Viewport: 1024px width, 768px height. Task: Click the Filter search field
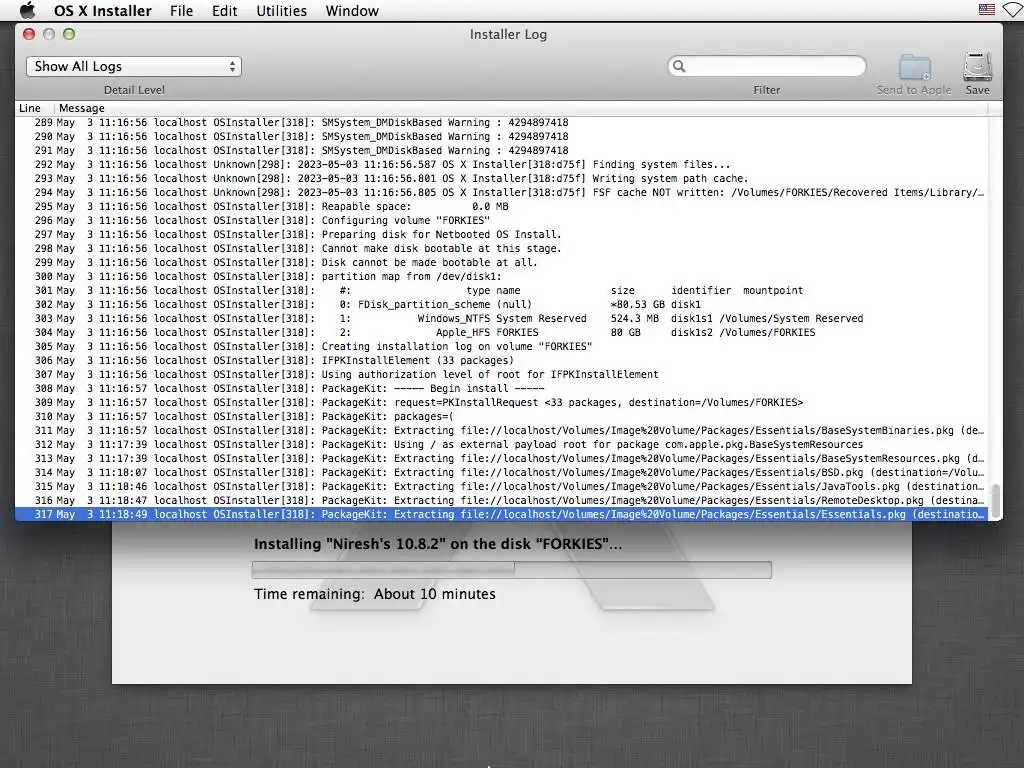[x=767, y=66]
